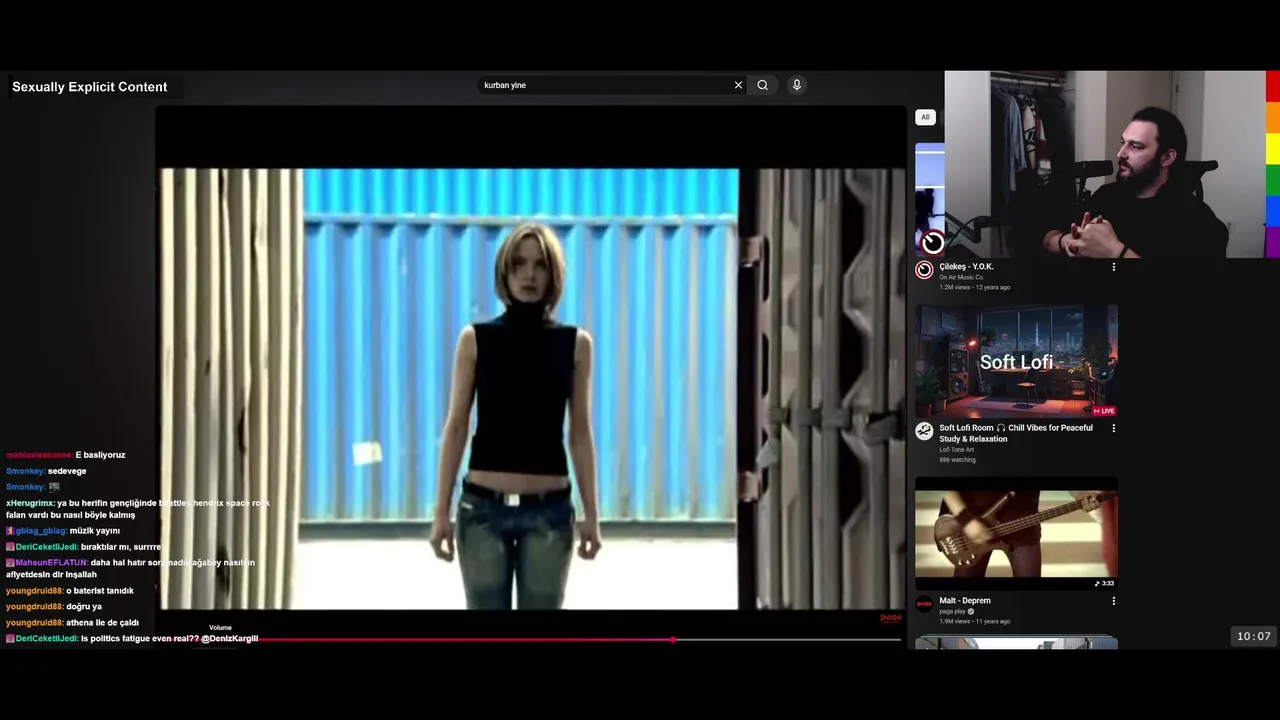Open options menu for Çilekeş - Y.O.K.

[x=1113, y=267]
